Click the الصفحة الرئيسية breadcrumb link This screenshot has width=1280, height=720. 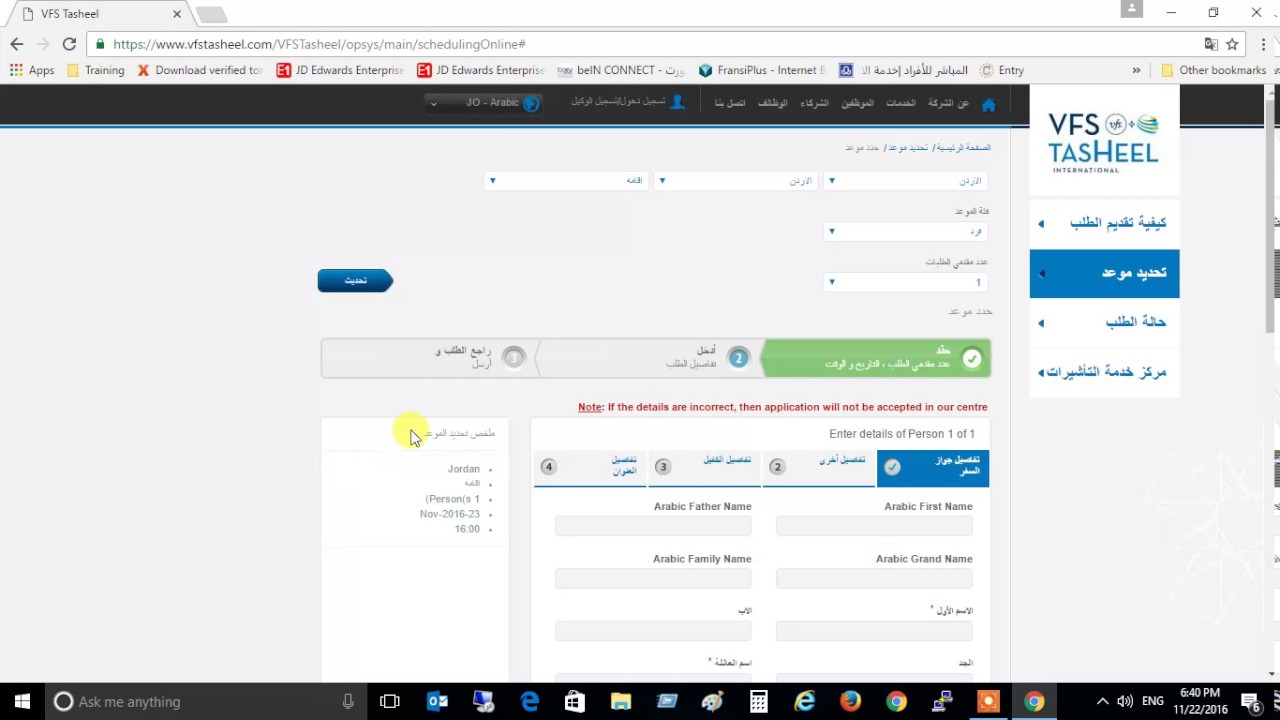tap(963, 148)
